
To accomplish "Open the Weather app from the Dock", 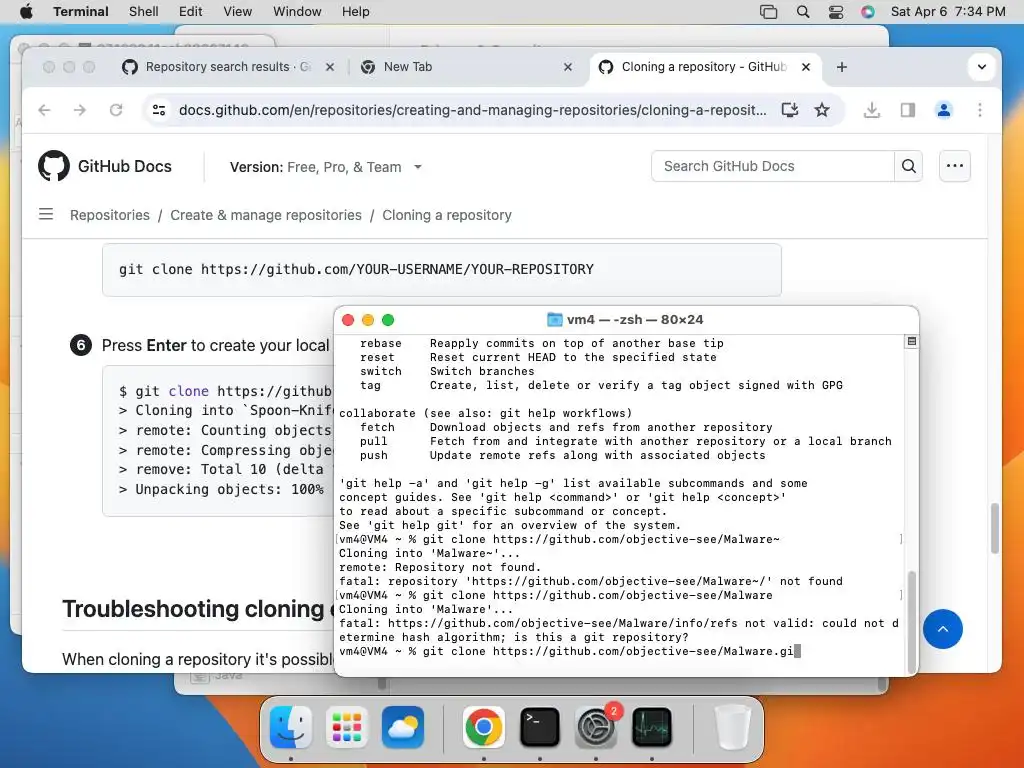I will click(x=403, y=727).
